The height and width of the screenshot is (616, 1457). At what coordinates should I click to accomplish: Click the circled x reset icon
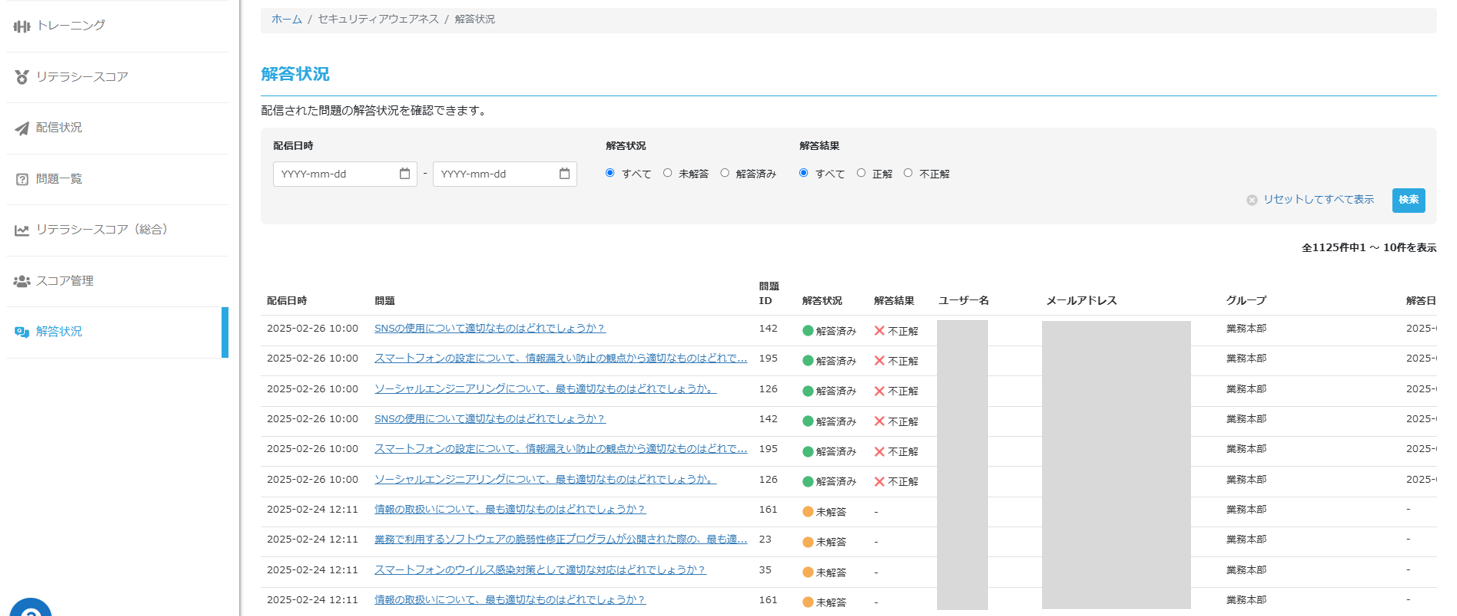tap(1252, 200)
